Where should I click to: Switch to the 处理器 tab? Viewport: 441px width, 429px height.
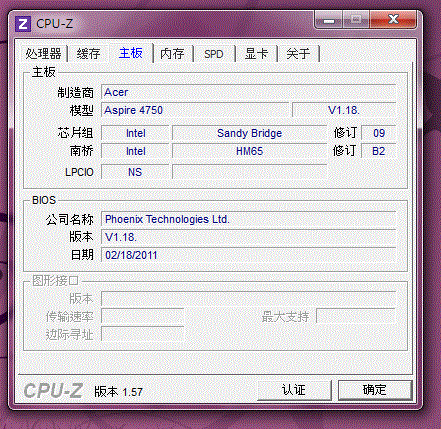(43, 54)
